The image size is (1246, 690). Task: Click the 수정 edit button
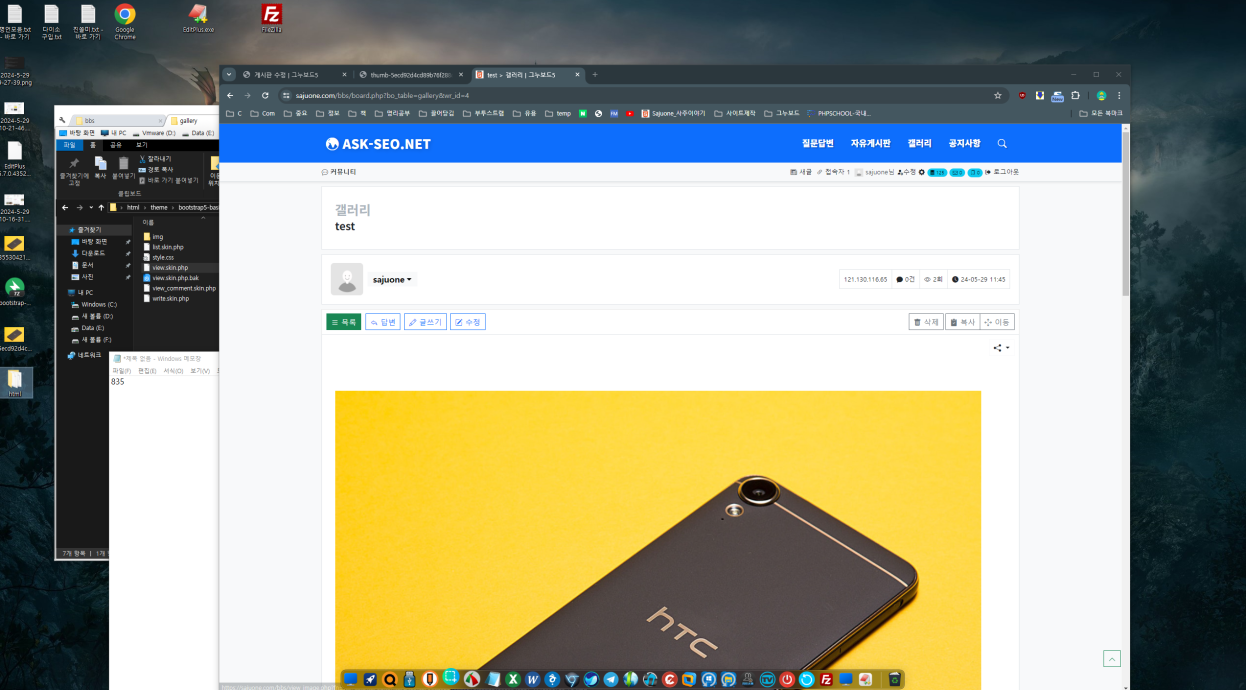click(468, 322)
